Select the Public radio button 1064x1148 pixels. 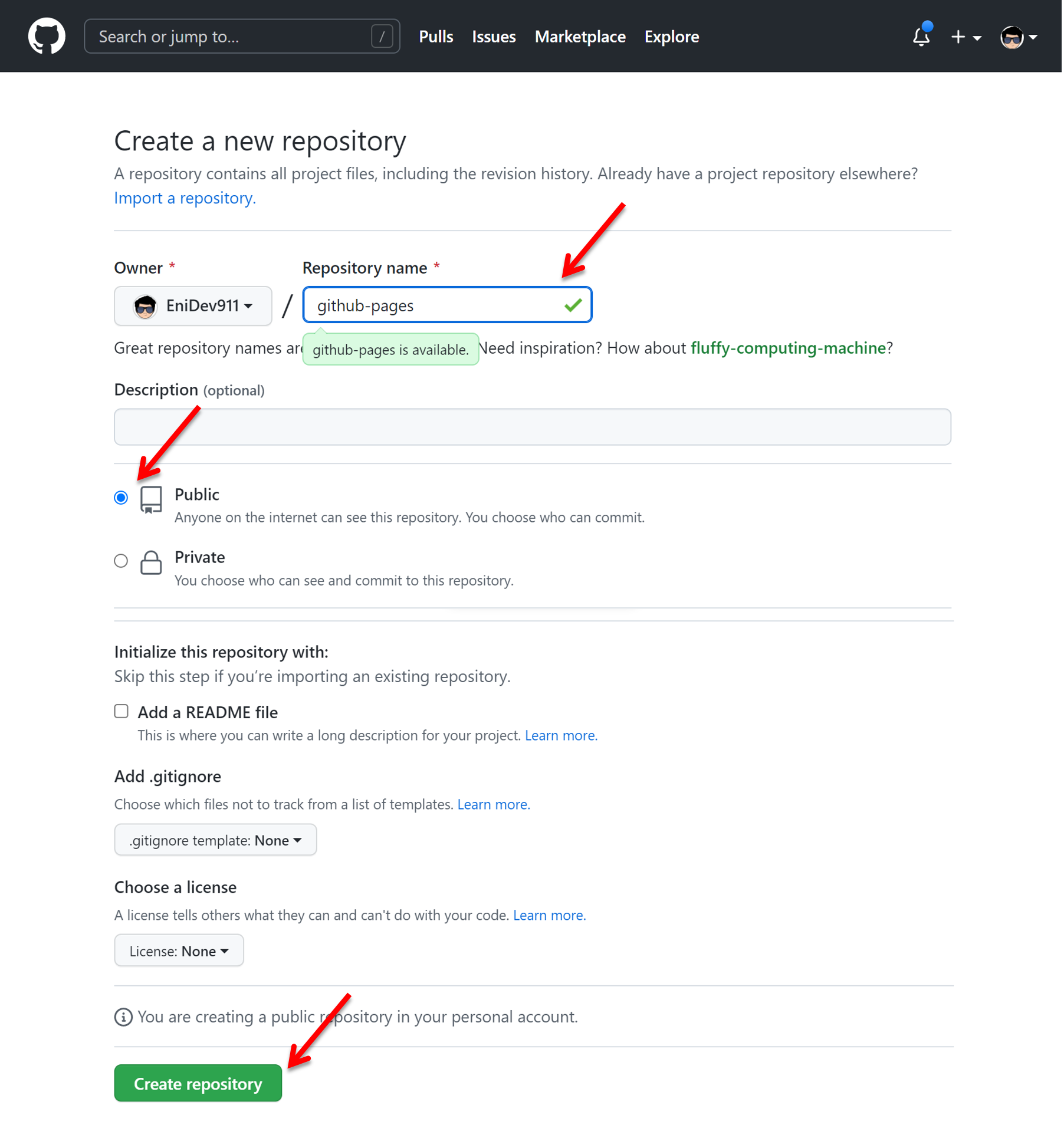(x=121, y=498)
